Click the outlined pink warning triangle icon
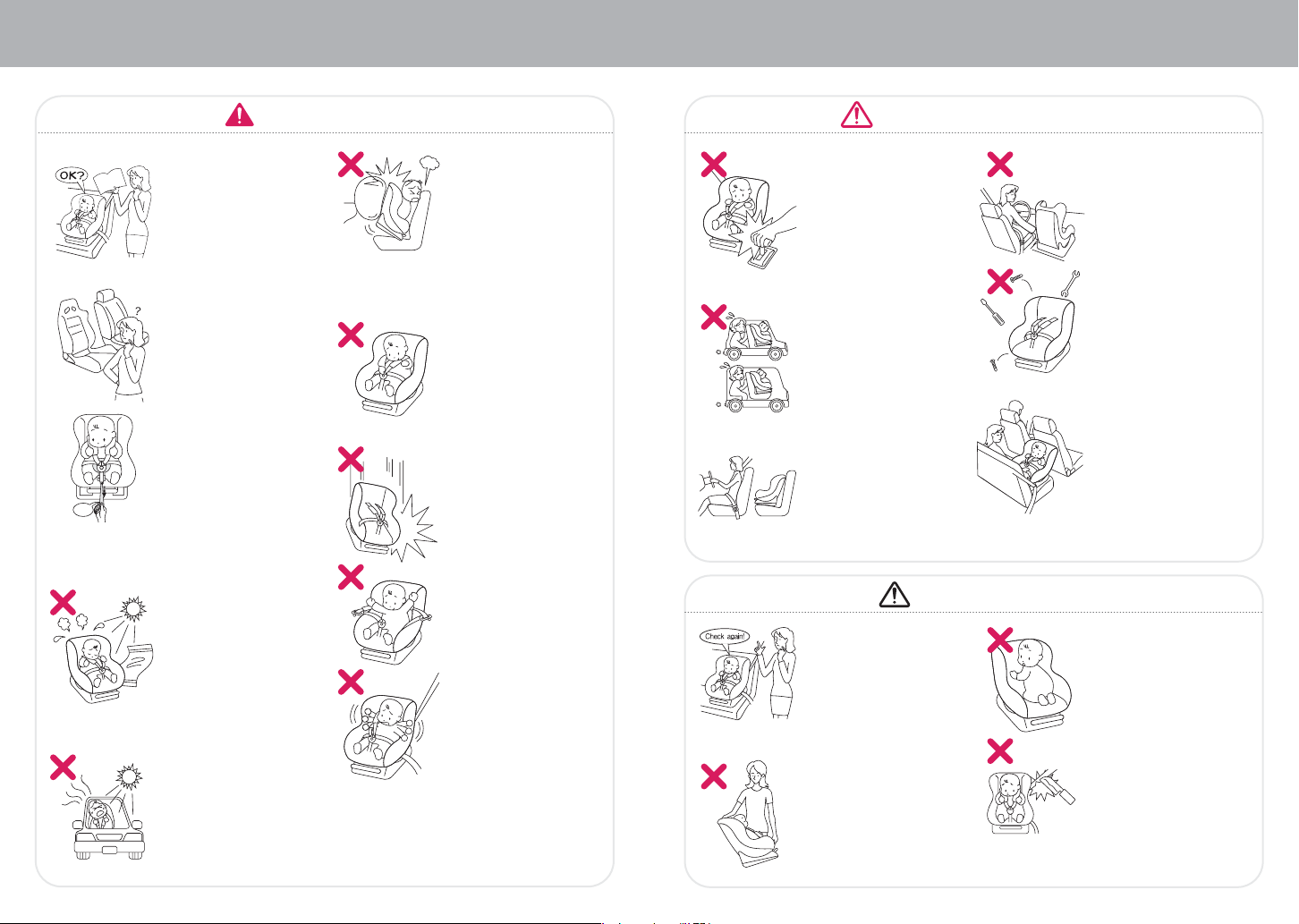 tap(857, 114)
